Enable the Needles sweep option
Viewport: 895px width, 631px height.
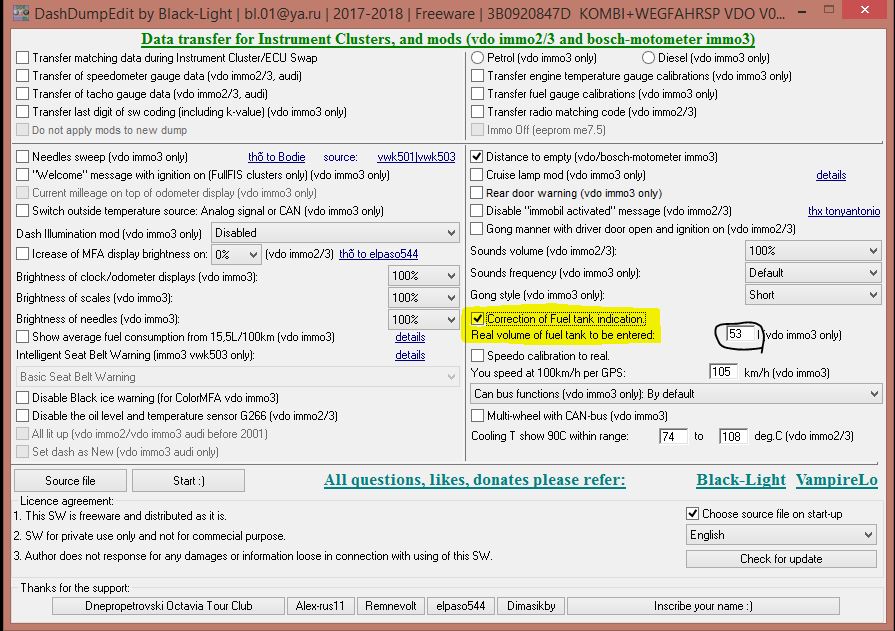click(23, 156)
